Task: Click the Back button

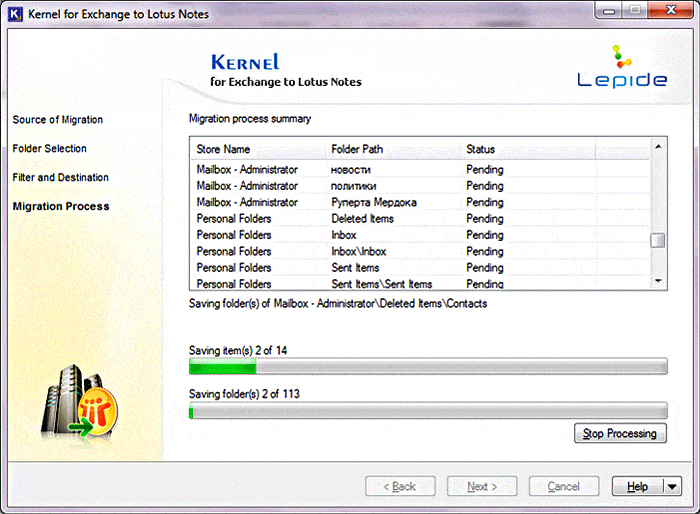Action: [x=400, y=486]
